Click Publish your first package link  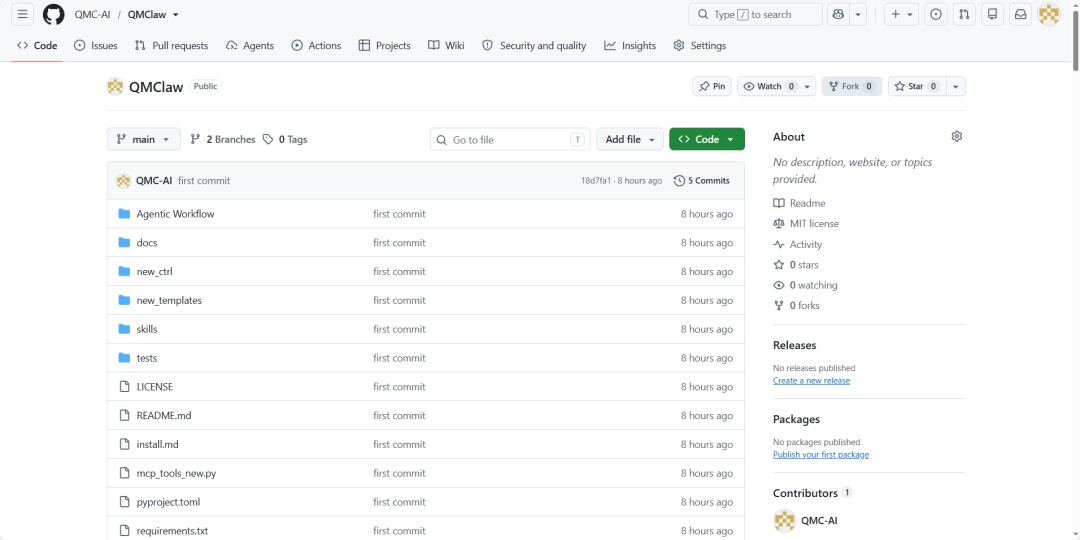(x=821, y=455)
